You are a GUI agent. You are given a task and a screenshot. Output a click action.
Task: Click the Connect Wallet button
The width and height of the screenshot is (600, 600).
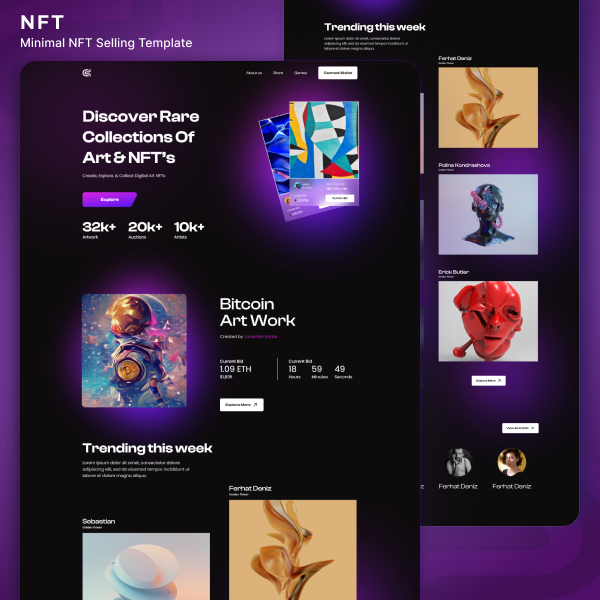click(338, 73)
